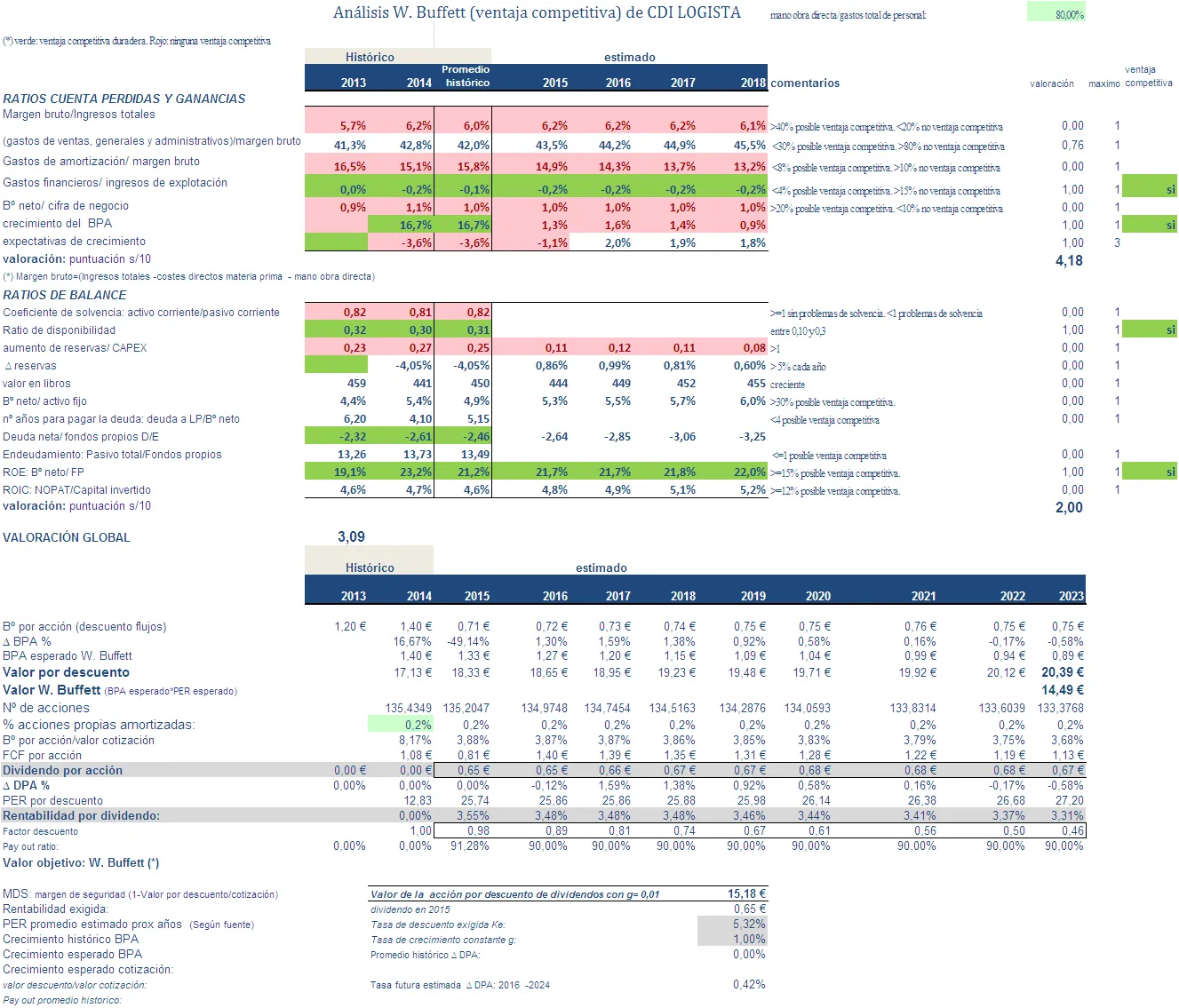Screen dimensions: 1179x1008
Task: Select the green 80,00% mano obra cell
Action: tap(1056, 14)
